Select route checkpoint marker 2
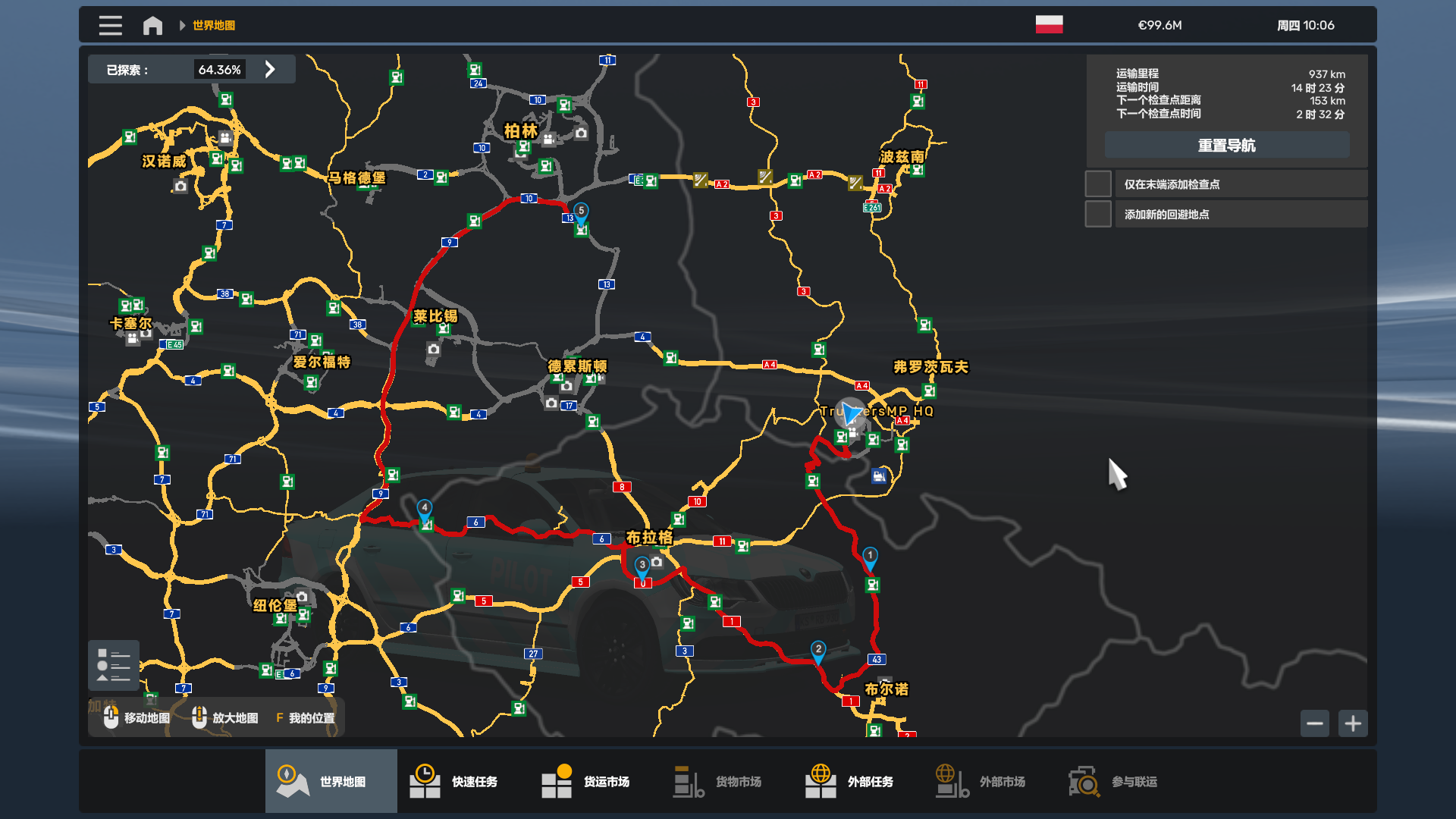The image size is (1456, 819). coord(818,651)
